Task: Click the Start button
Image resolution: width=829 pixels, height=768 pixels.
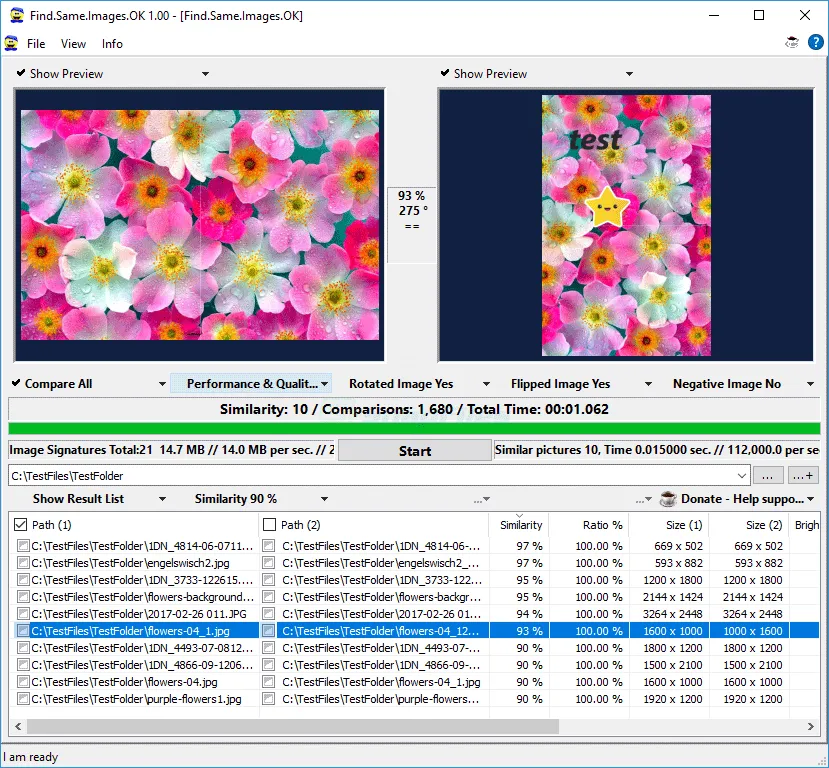Action: (x=415, y=451)
